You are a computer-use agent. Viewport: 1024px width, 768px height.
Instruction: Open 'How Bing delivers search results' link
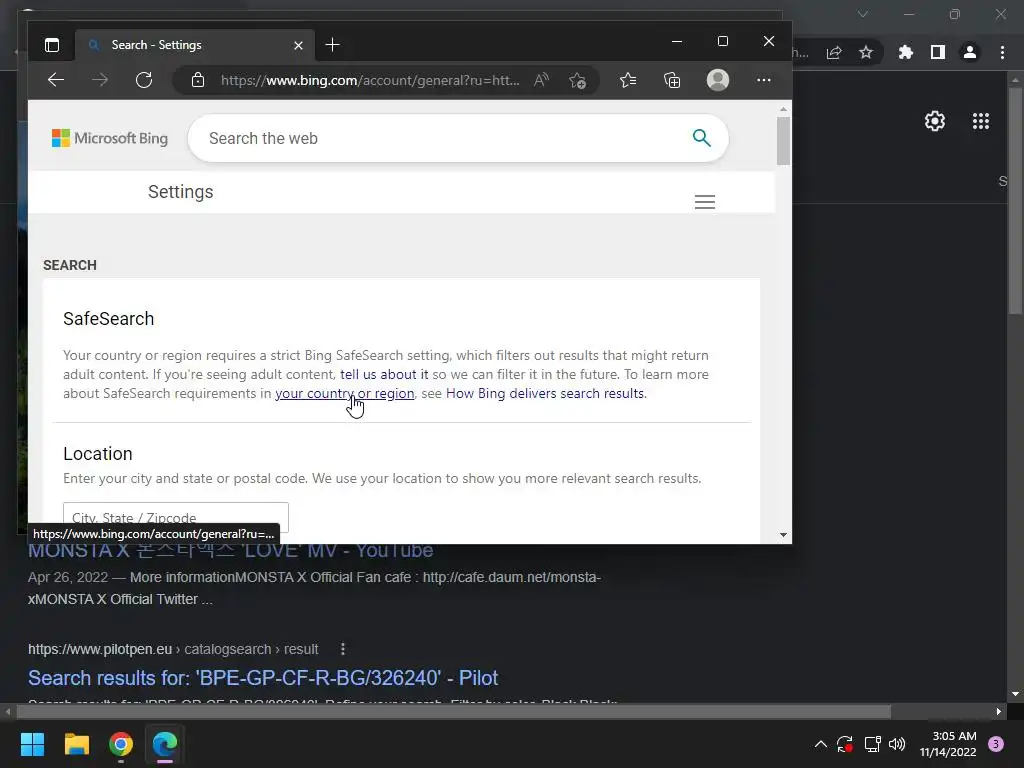tap(545, 393)
